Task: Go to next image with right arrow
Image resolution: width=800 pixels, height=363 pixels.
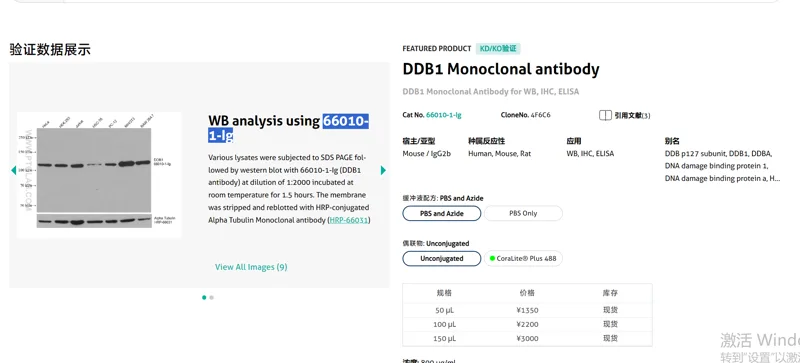Action: pyautogui.click(x=383, y=171)
